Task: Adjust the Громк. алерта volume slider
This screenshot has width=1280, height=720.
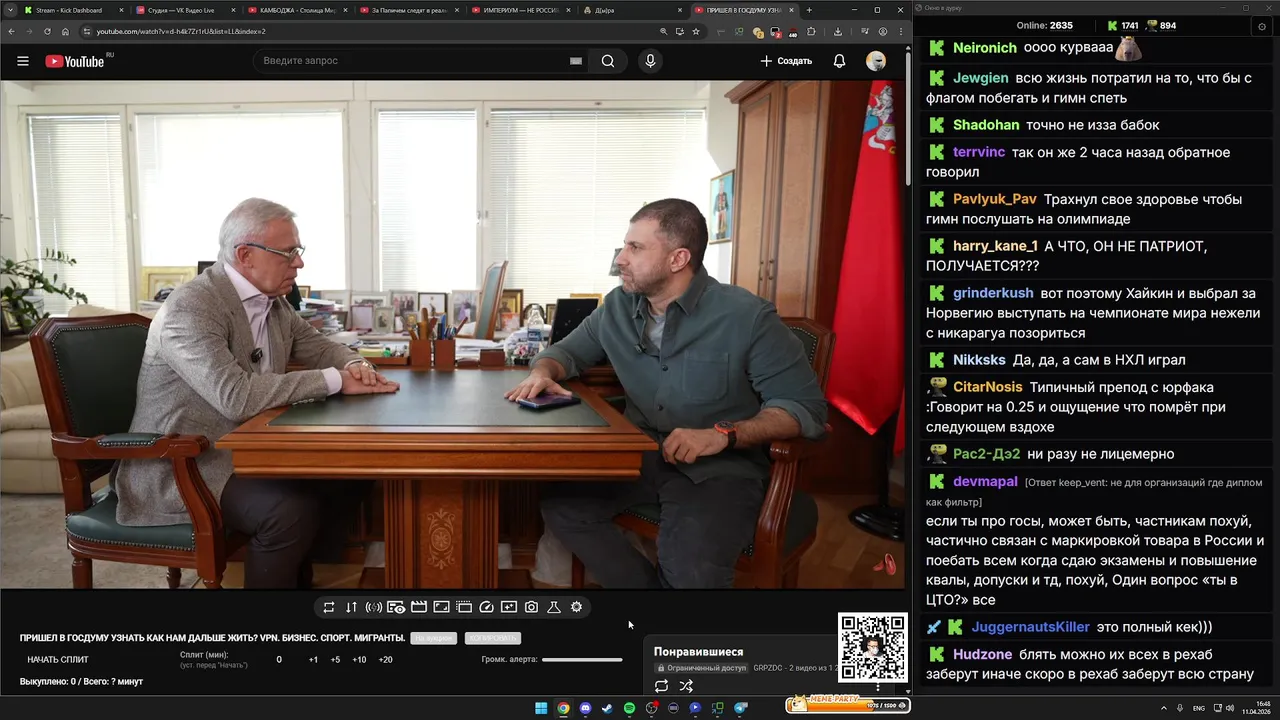Action: [x=582, y=660]
